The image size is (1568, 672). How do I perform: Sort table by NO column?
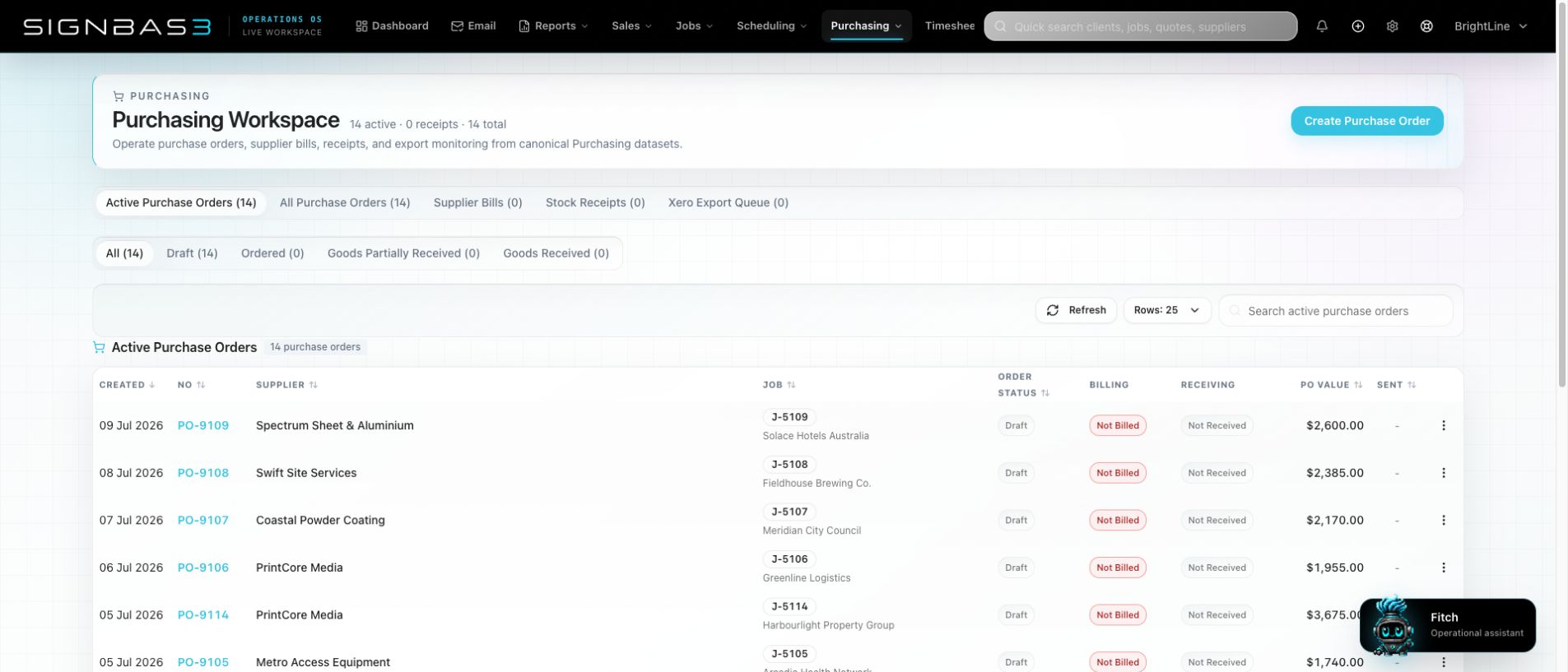click(192, 385)
